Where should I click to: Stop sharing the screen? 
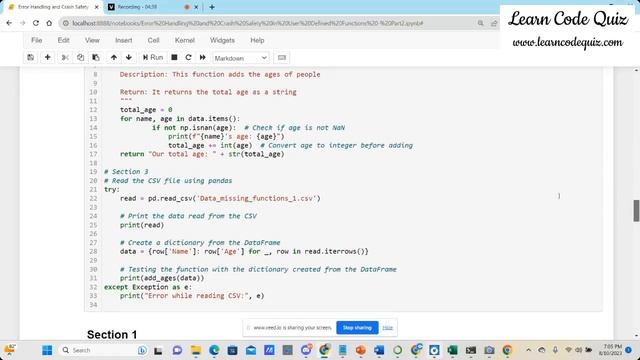coord(357,328)
